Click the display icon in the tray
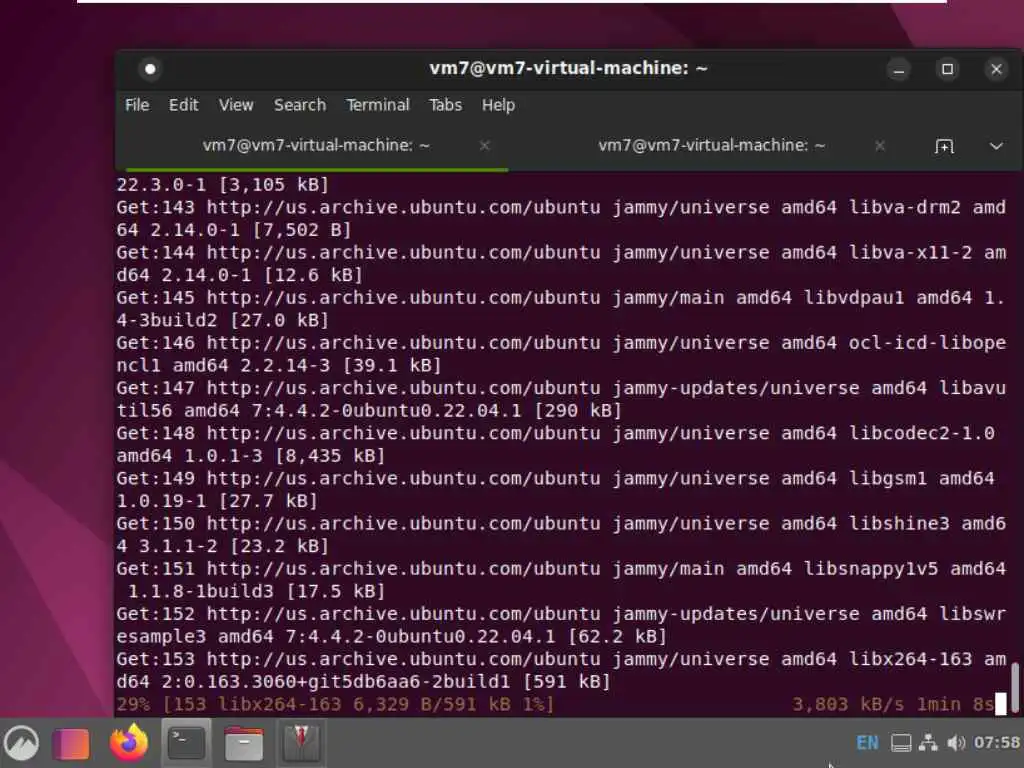 coord(901,743)
